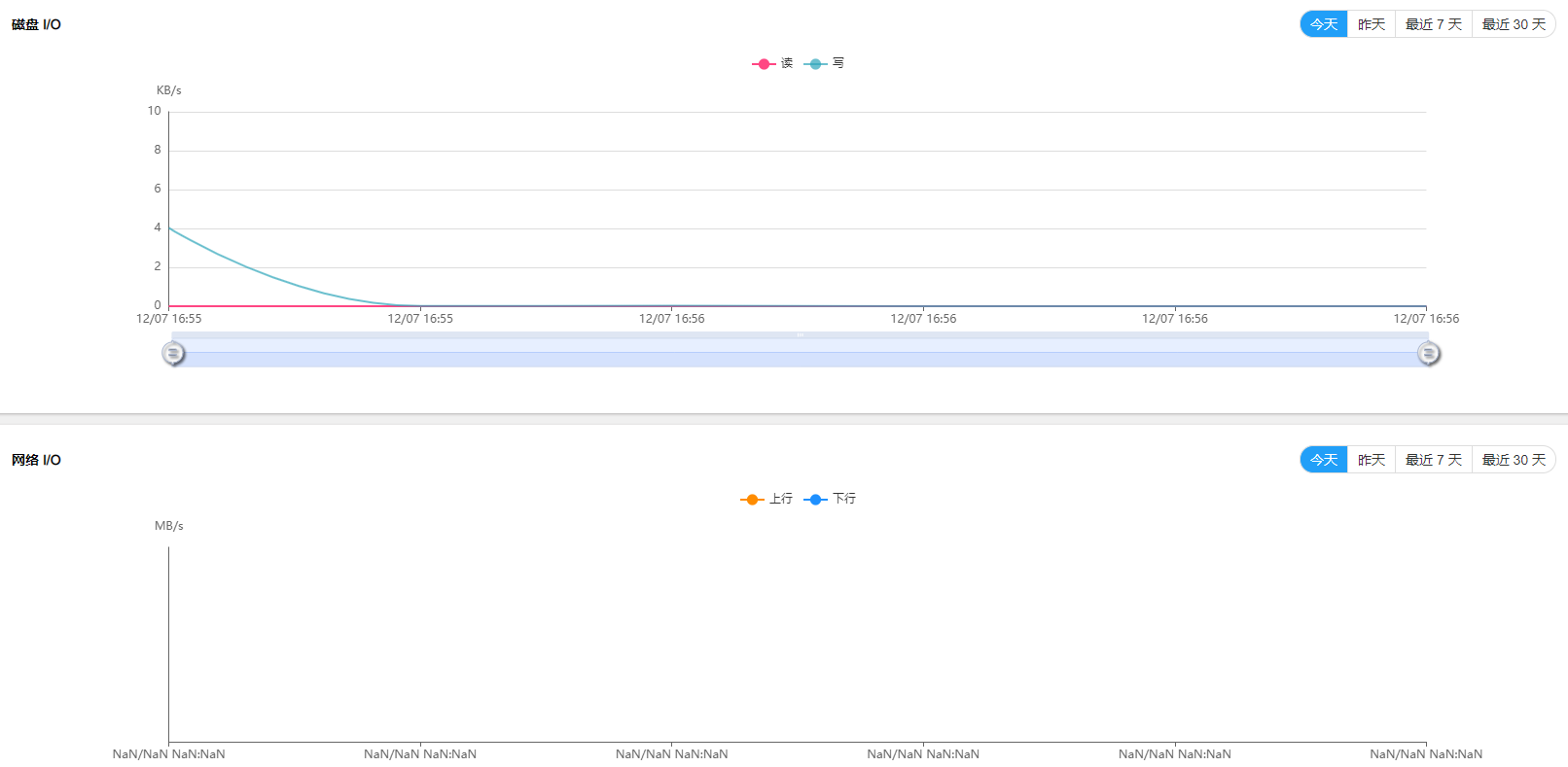Screen dimensions: 1568x767
Task: Select 今天 tab in 网络 I/O panel
Action: (1324, 460)
